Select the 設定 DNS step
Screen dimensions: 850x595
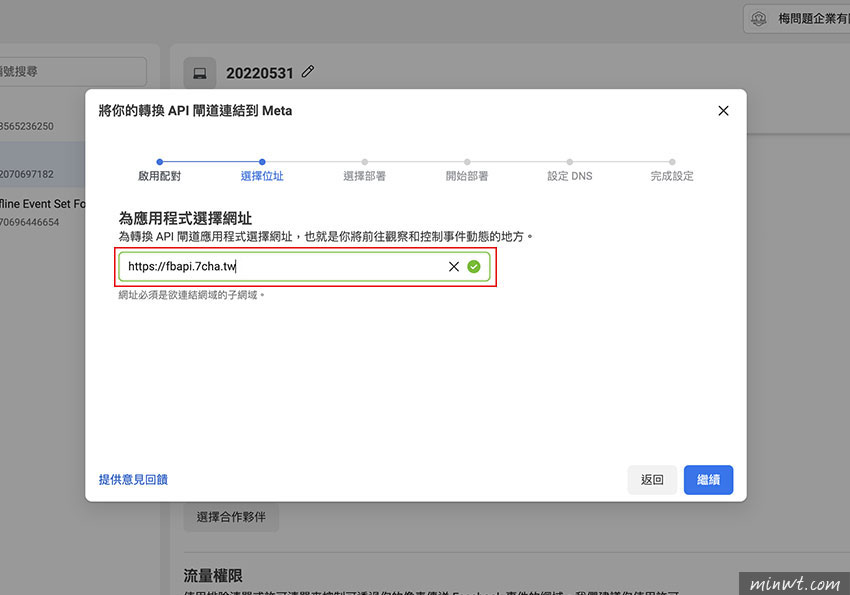tap(570, 176)
